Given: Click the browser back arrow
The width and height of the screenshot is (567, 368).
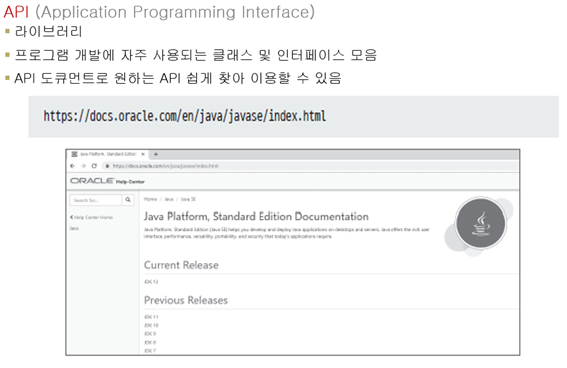Looking at the screenshot, I should (x=73, y=166).
